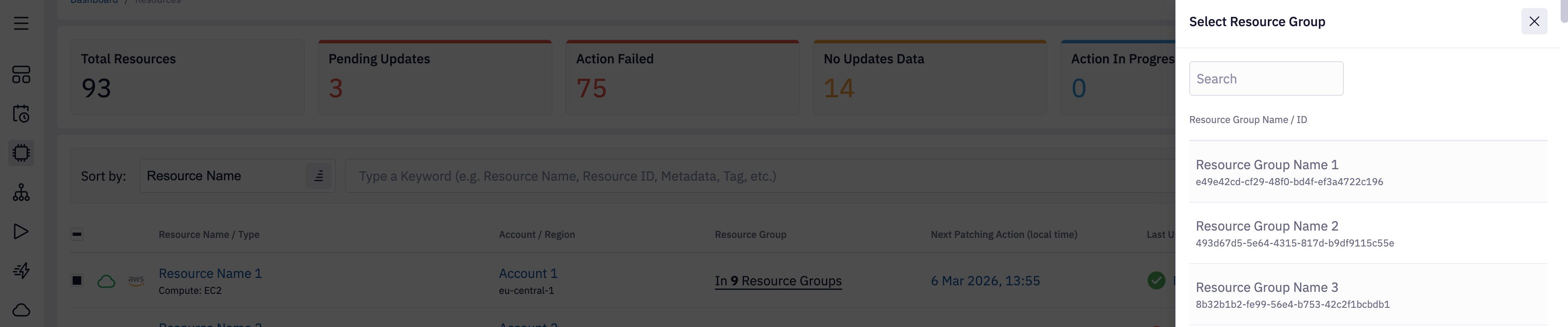Choose Resource Group Name 3 from the list
This screenshot has width=1568, height=327.
(x=1367, y=295)
